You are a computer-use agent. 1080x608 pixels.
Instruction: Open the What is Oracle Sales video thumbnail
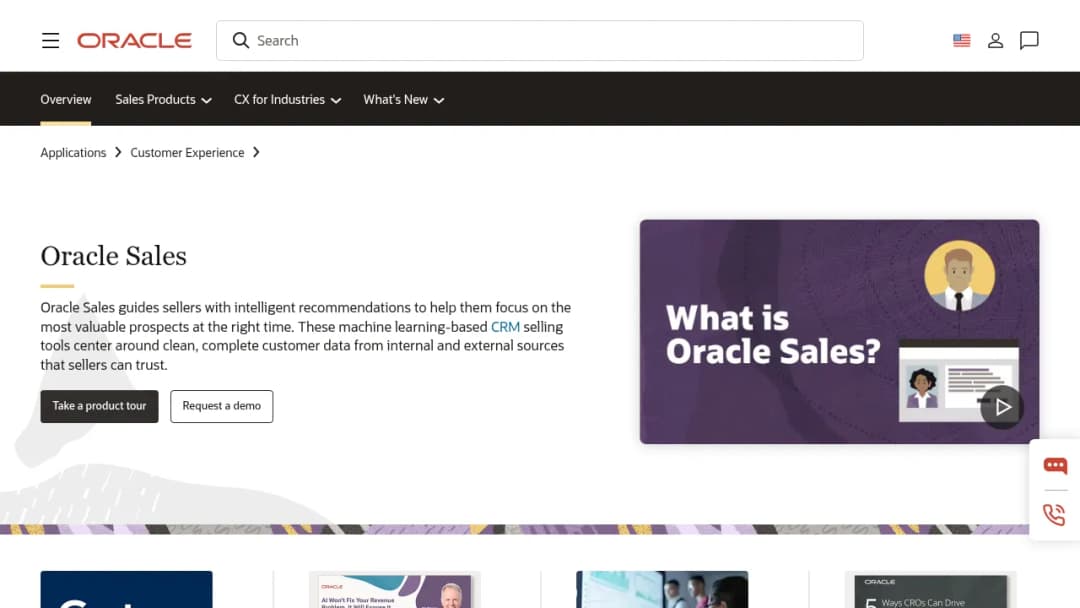[x=839, y=332]
